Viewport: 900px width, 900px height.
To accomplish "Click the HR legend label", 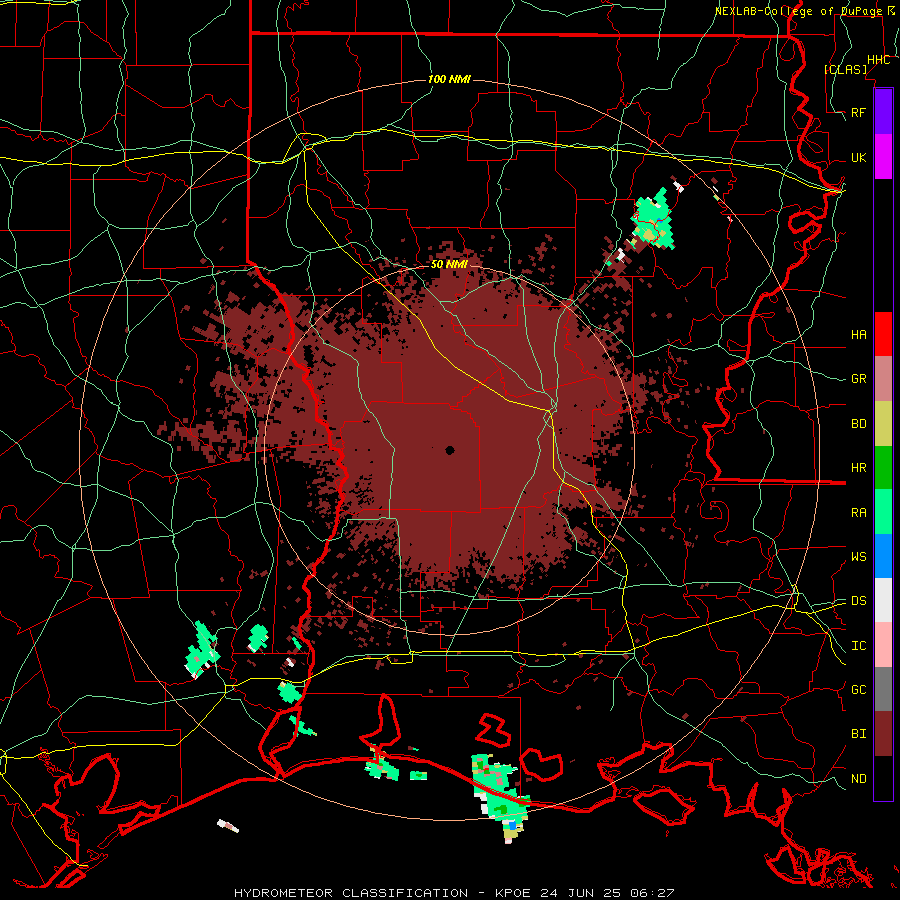I will point(858,467).
